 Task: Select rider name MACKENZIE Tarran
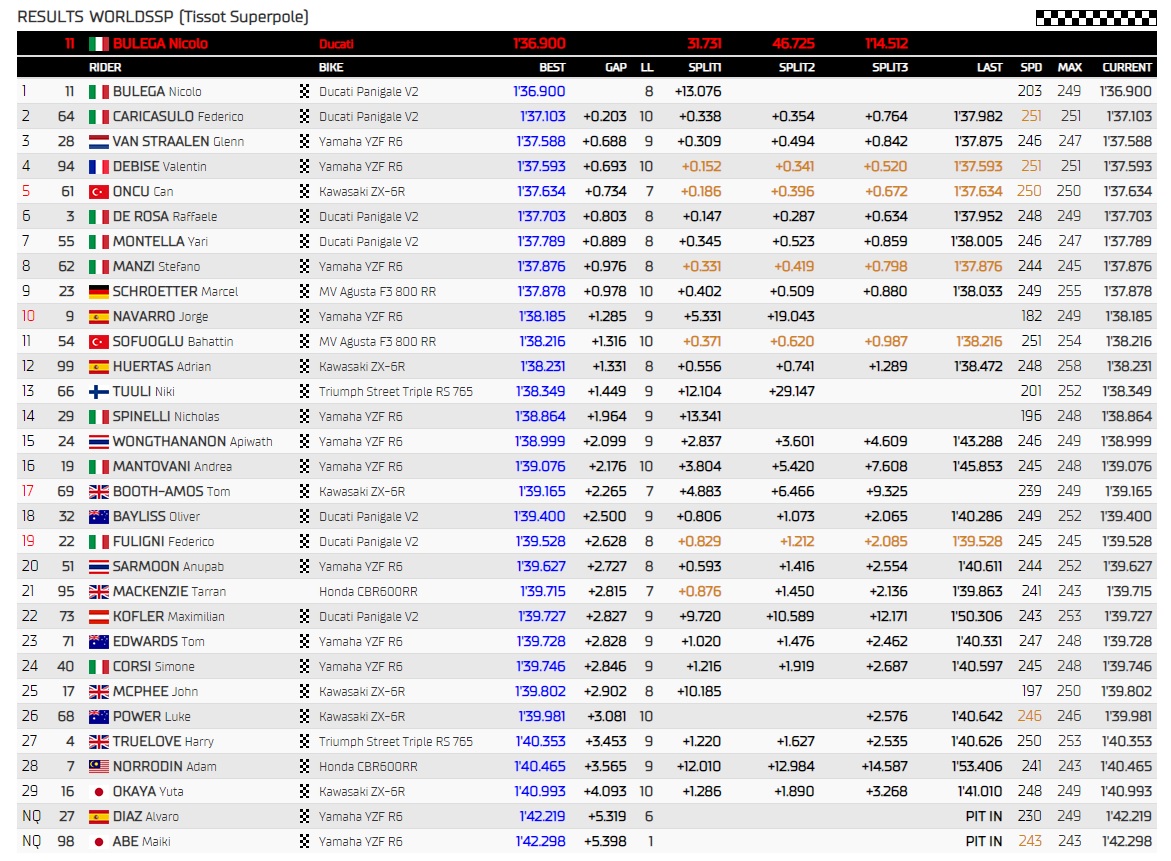170,591
